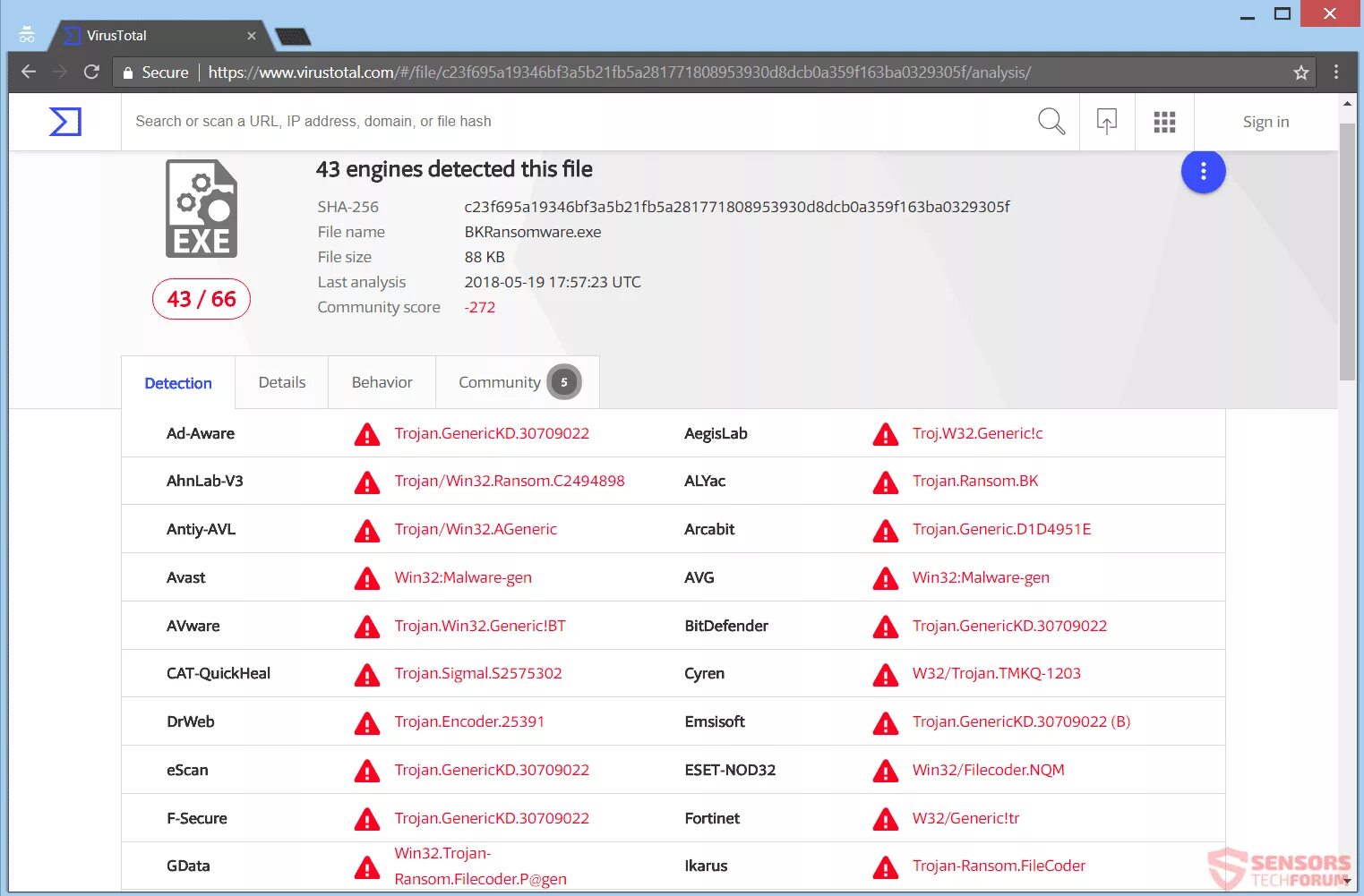Click the BKRansomware.exe file name
The height and width of the screenshot is (896, 1364).
click(533, 232)
